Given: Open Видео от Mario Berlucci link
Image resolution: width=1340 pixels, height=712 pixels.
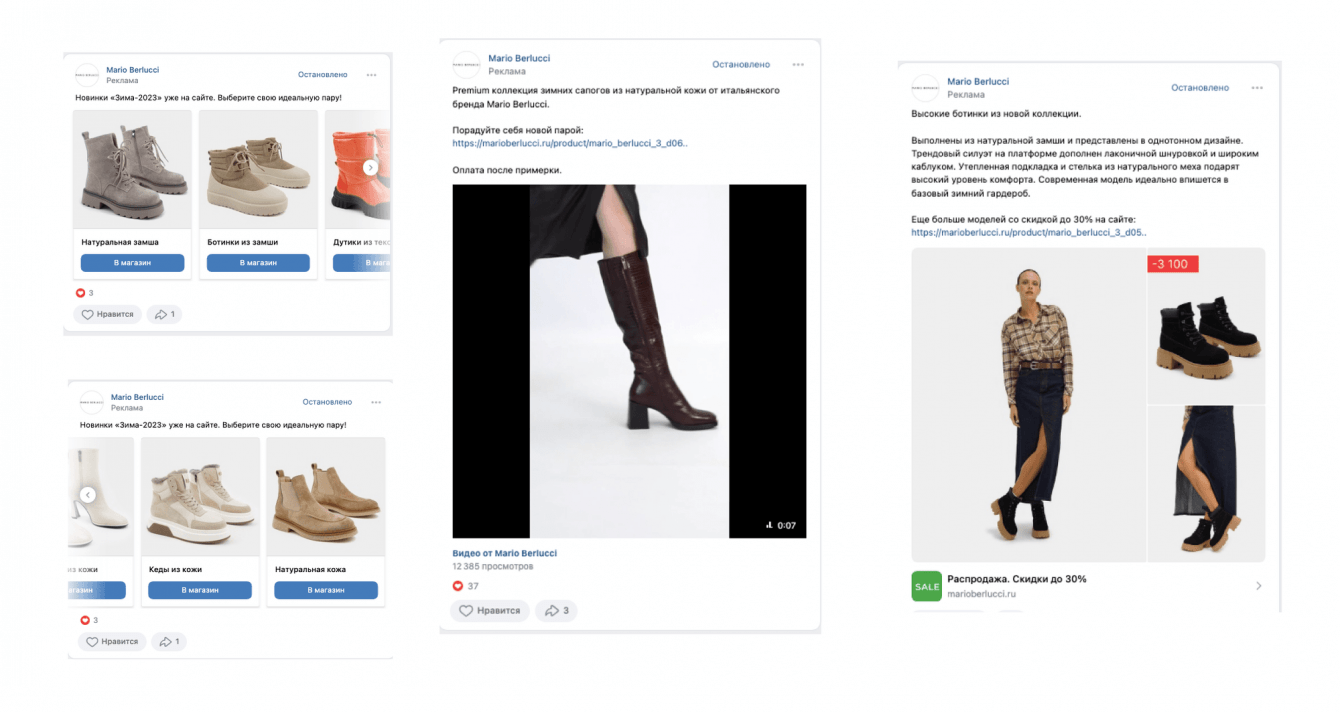Looking at the screenshot, I should pyautogui.click(x=504, y=553).
